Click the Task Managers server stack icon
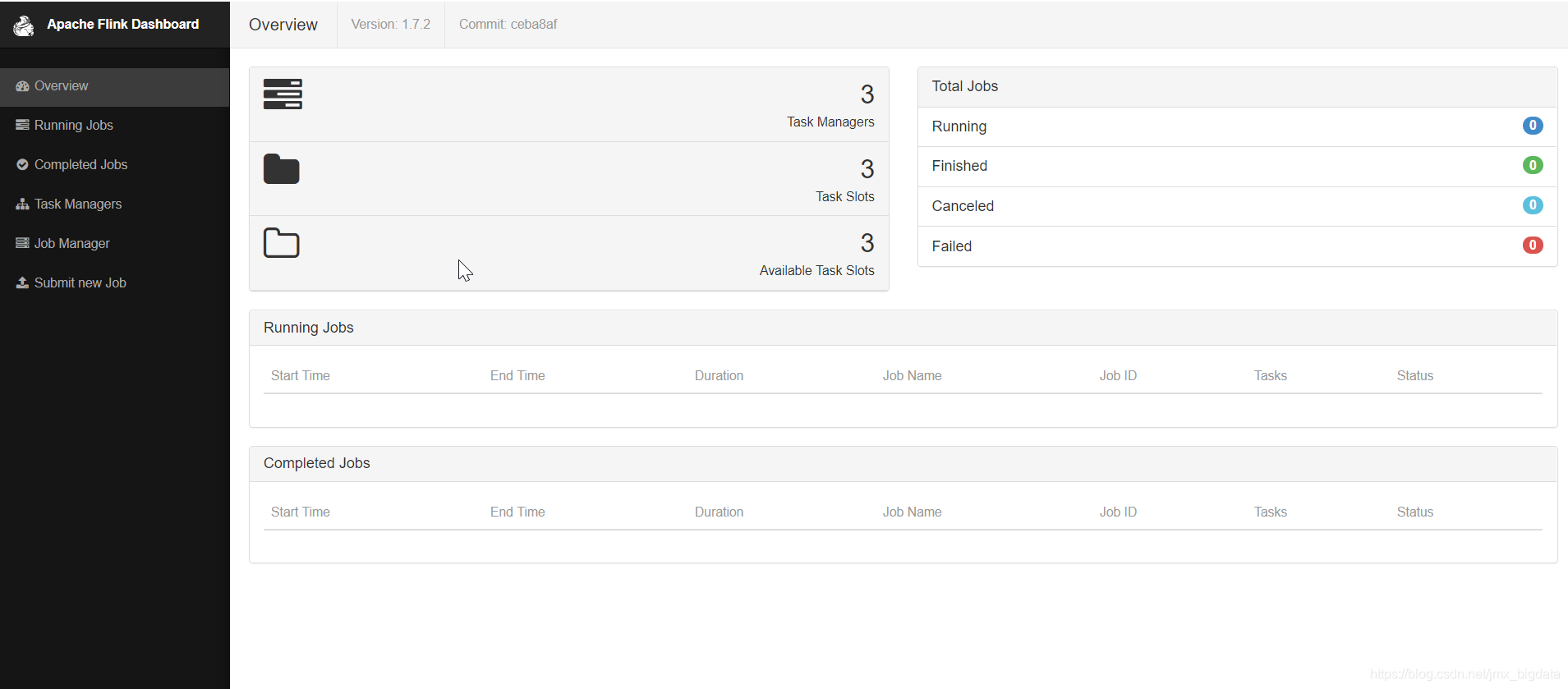1568x689 pixels. click(x=283, y=94)
